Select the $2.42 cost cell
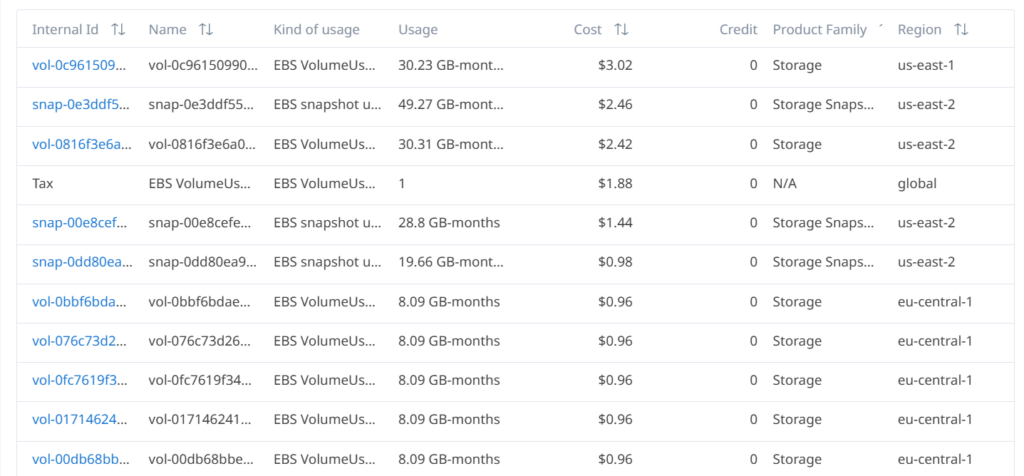The image size is (1024, 476). 615,144
